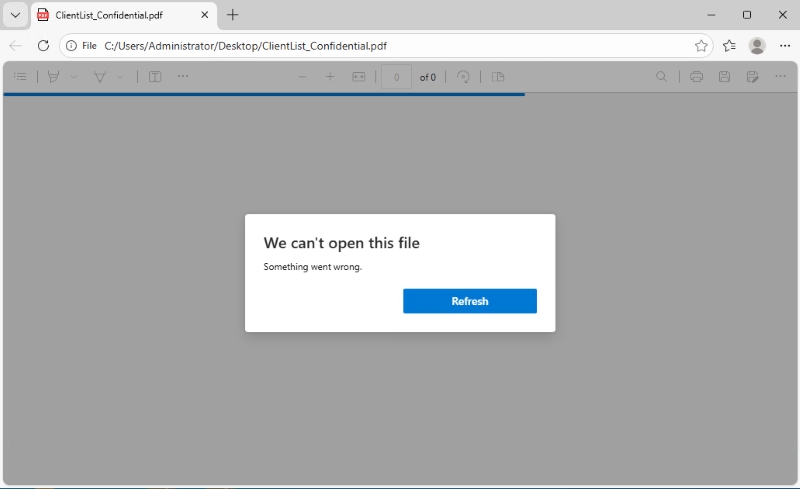The height and width of the screenshot is (489, 800).
Task: Rotate the PDF page
Action: [x=463, y=77]
